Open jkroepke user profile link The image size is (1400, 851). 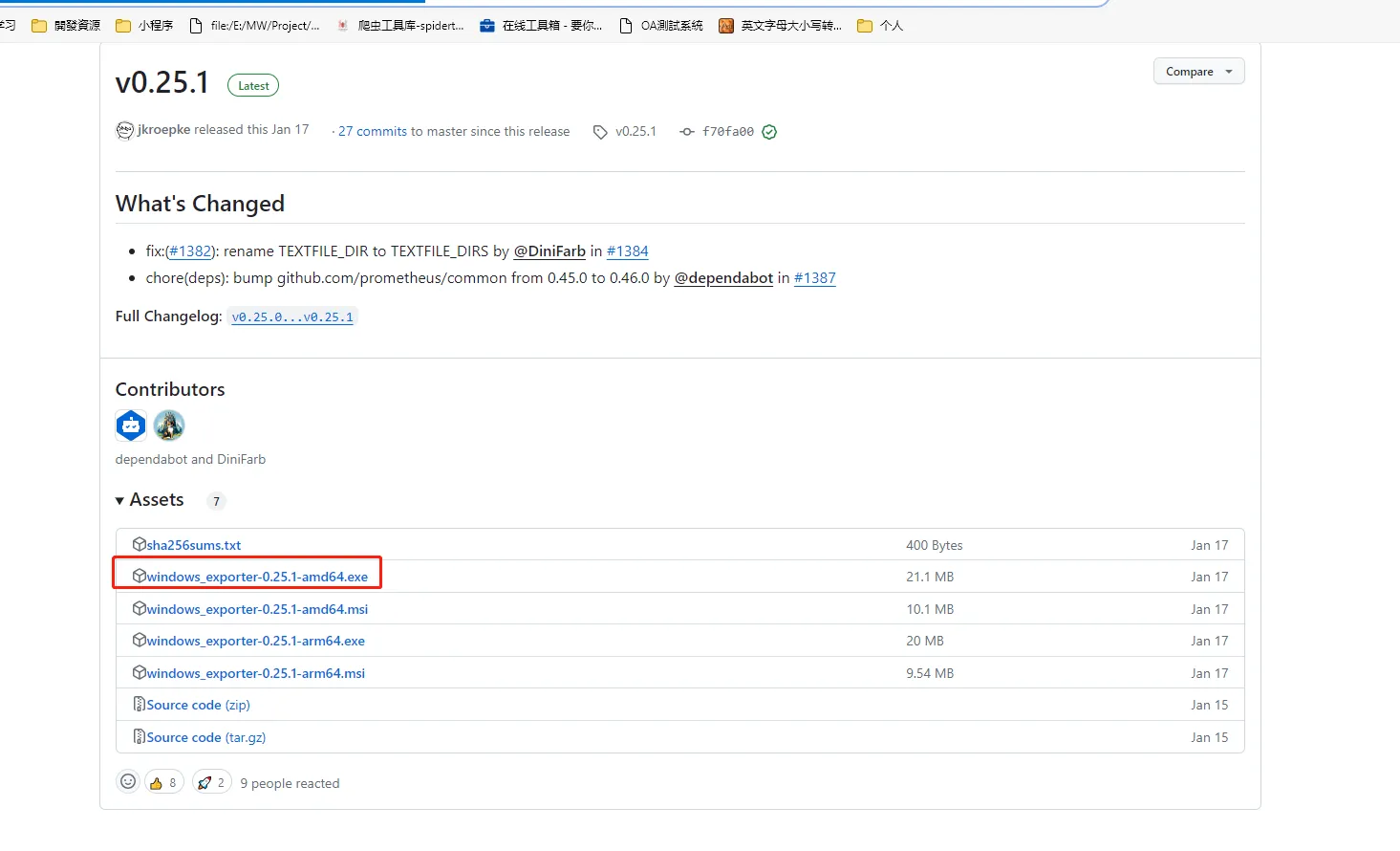[163, 129]
